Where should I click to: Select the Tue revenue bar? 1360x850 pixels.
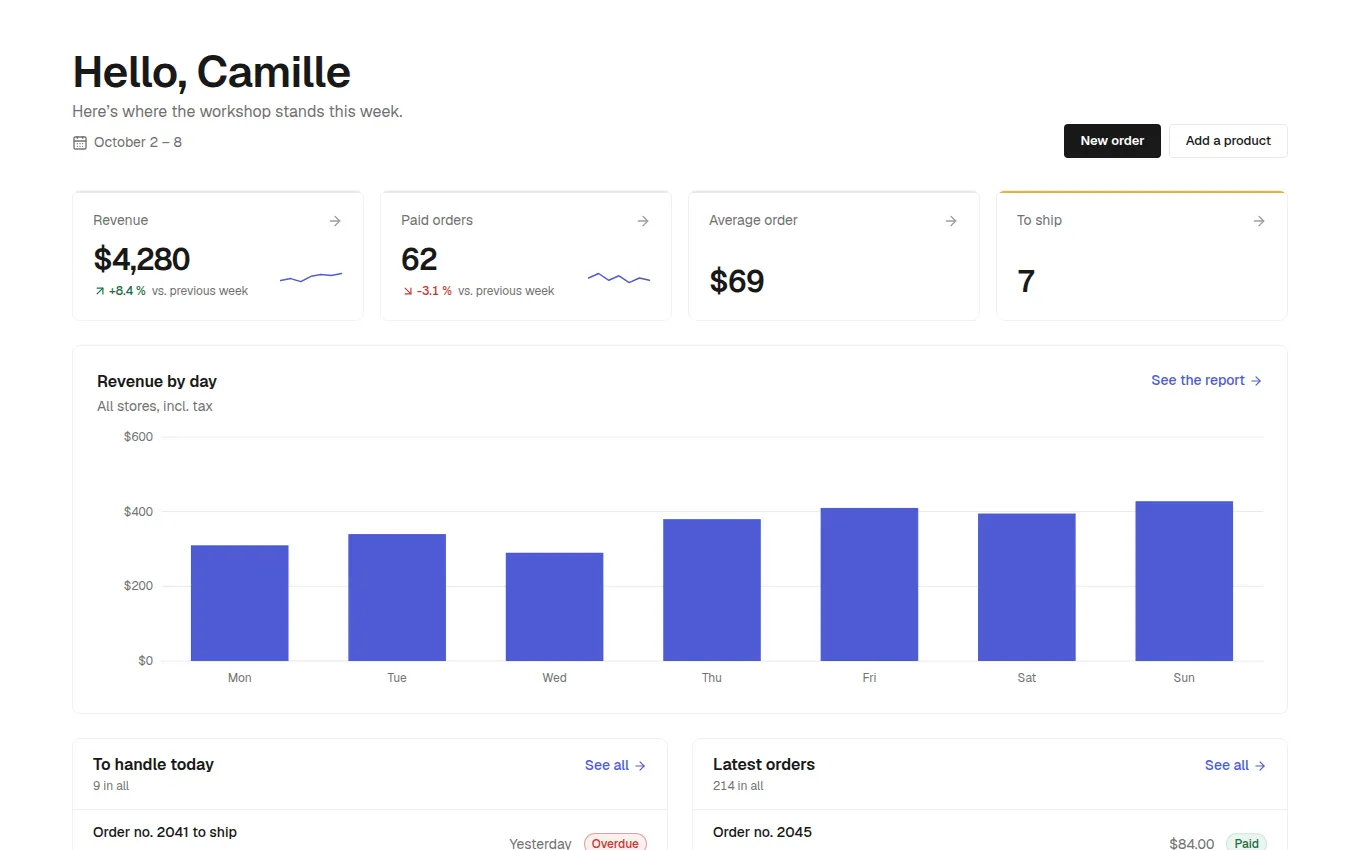click(397, 597)
